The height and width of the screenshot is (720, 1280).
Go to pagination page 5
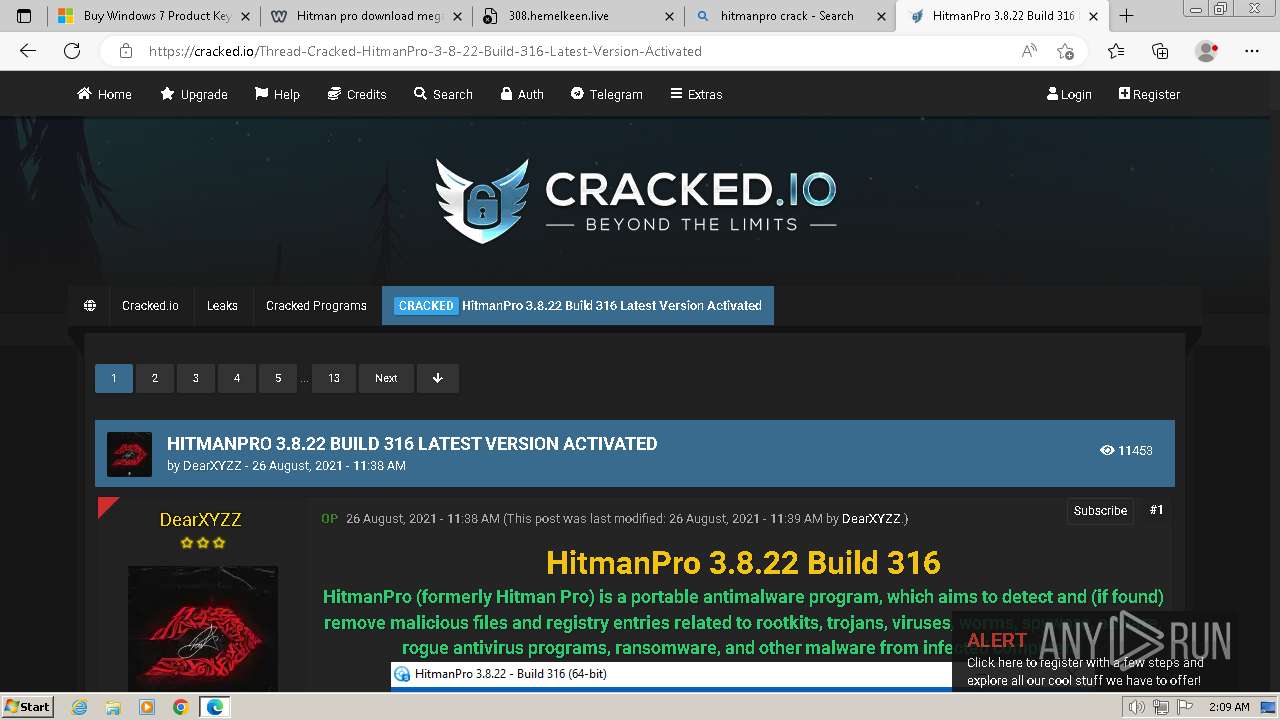[x=278, y=378]
